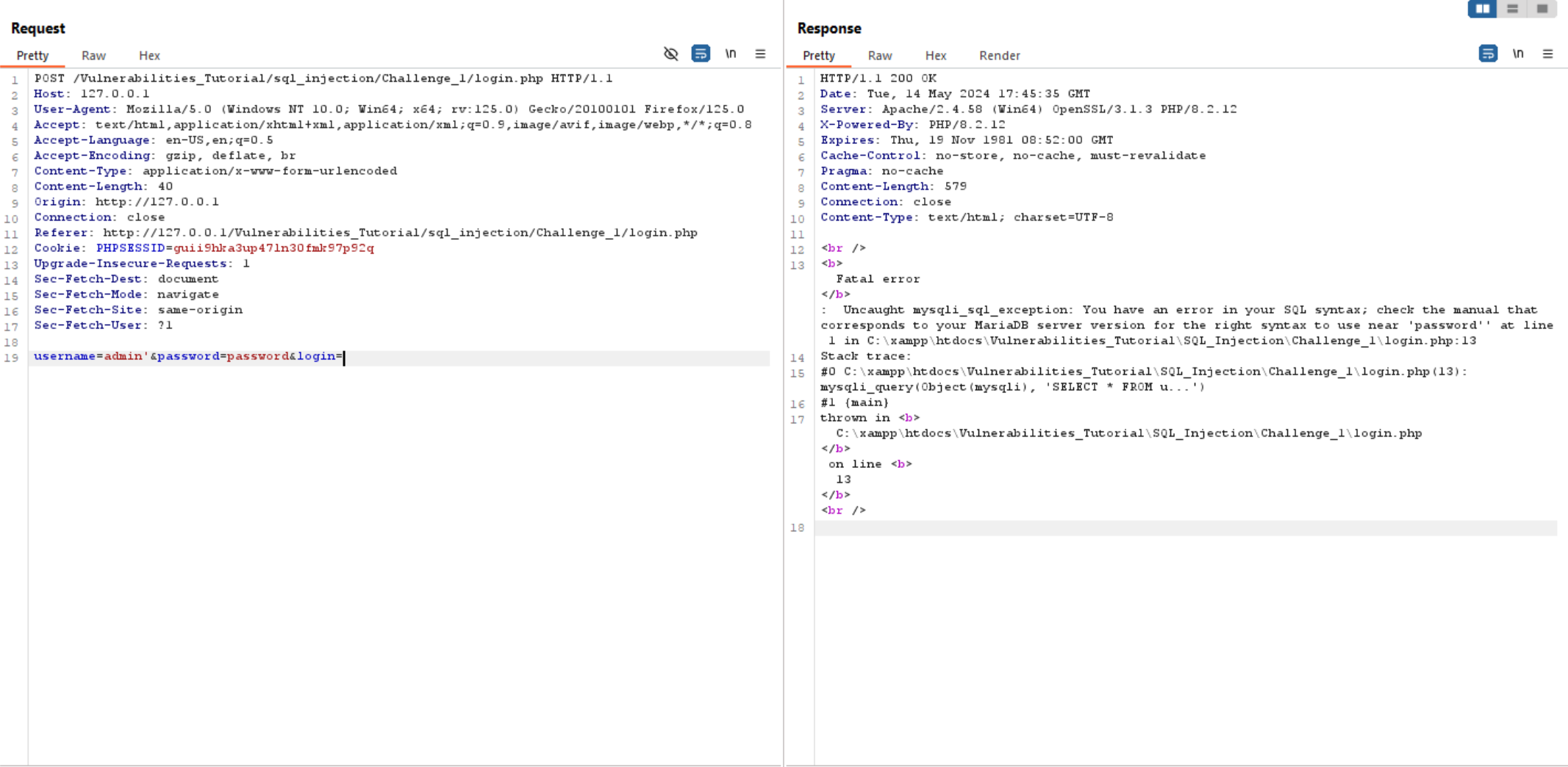The width and height of the screenshot is (1568, 767).
Task: Click the Uncaught mysqli_sql_exception message
Action: coord(1187,325)
